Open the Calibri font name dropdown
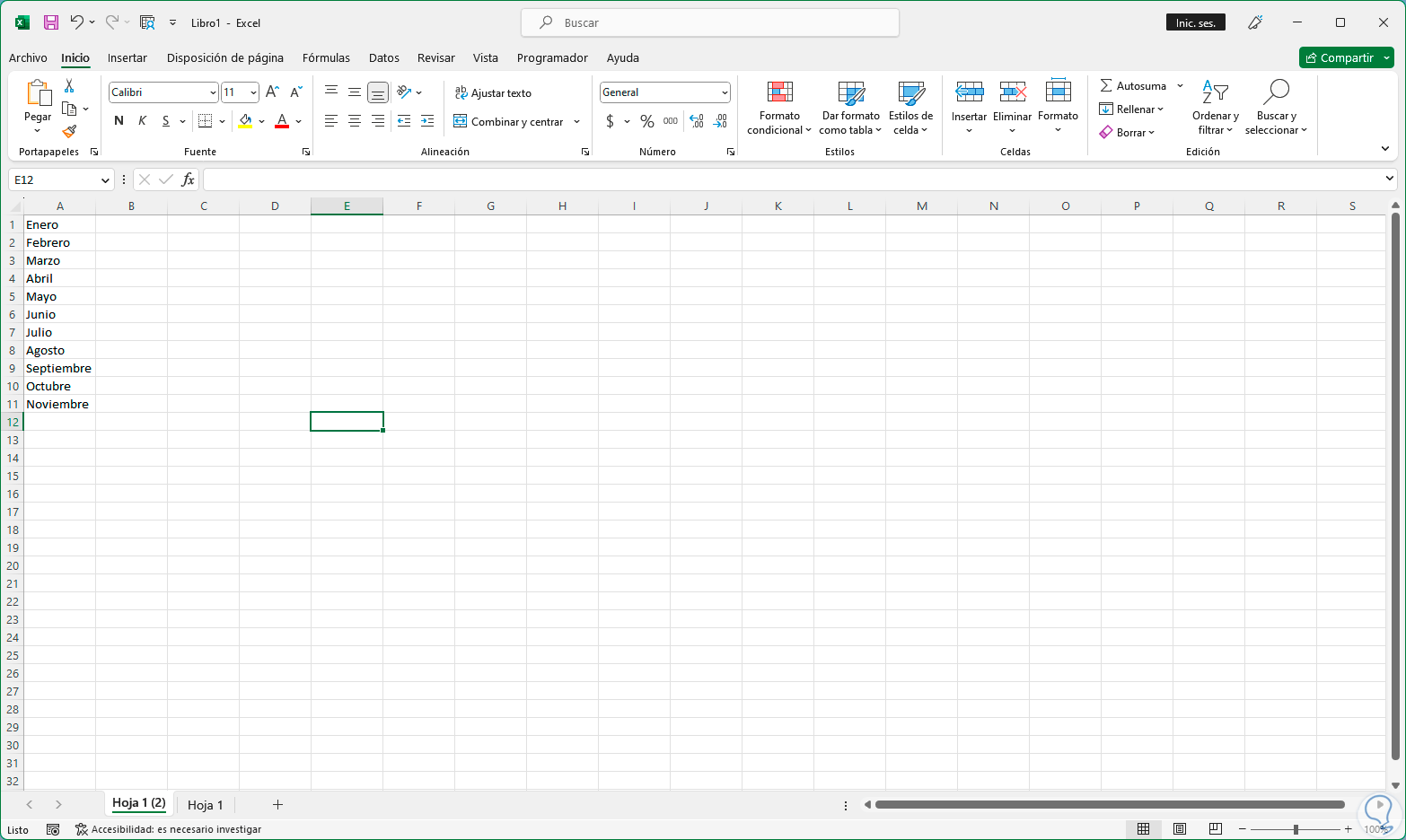The image size is (1406, 840). pyautogui.click(x=213, y=92)
